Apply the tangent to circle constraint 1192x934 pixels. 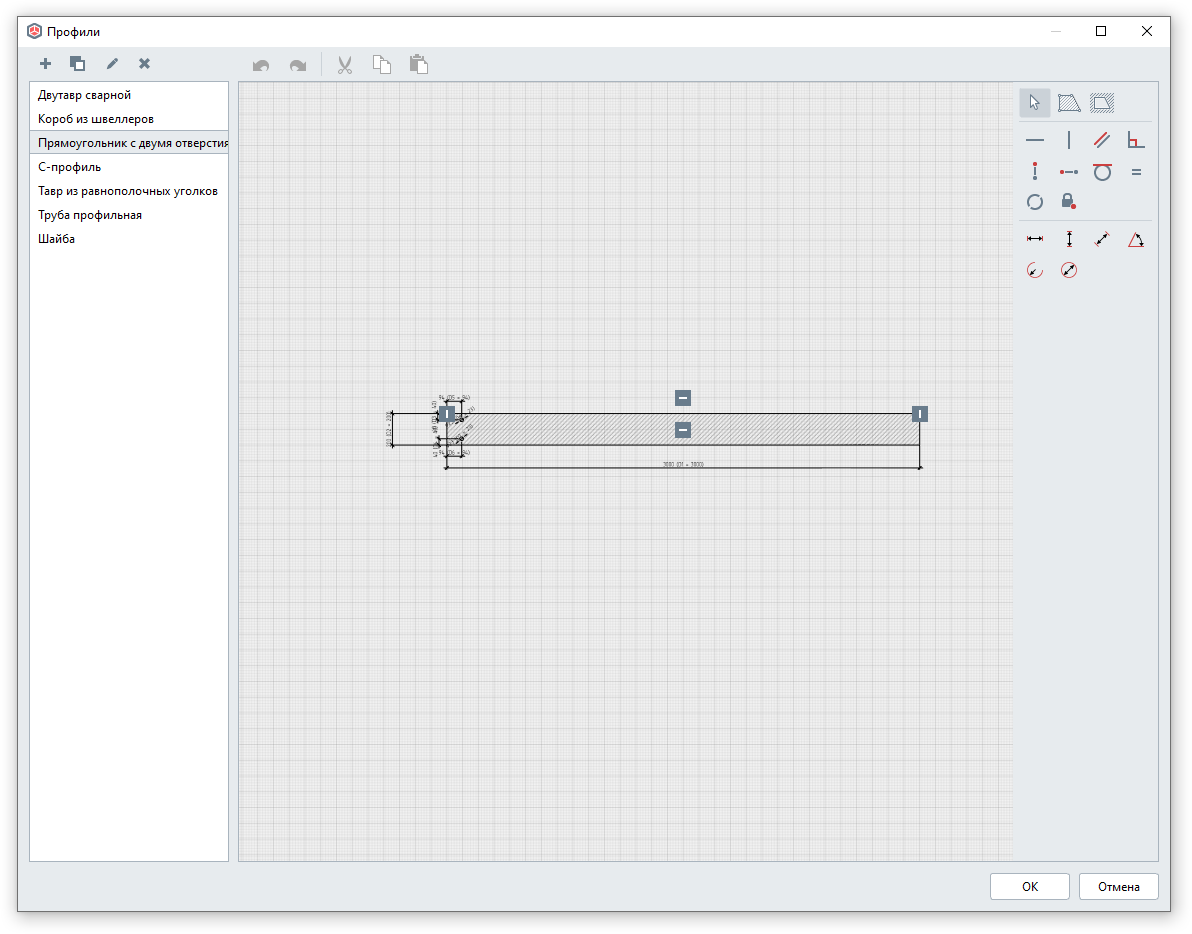[x=1102, y=172]
